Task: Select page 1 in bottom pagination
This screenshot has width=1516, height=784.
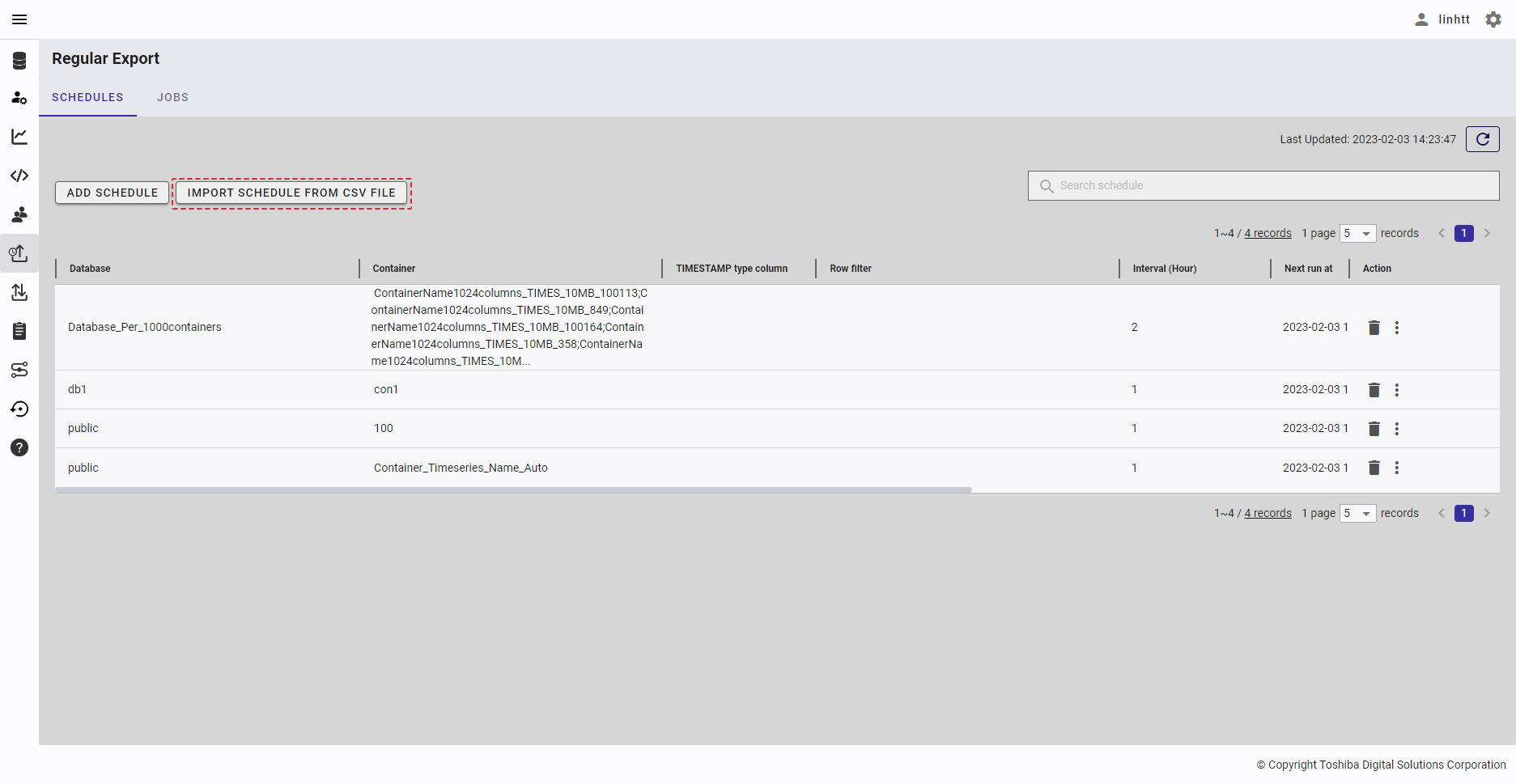Action: 1463,513
